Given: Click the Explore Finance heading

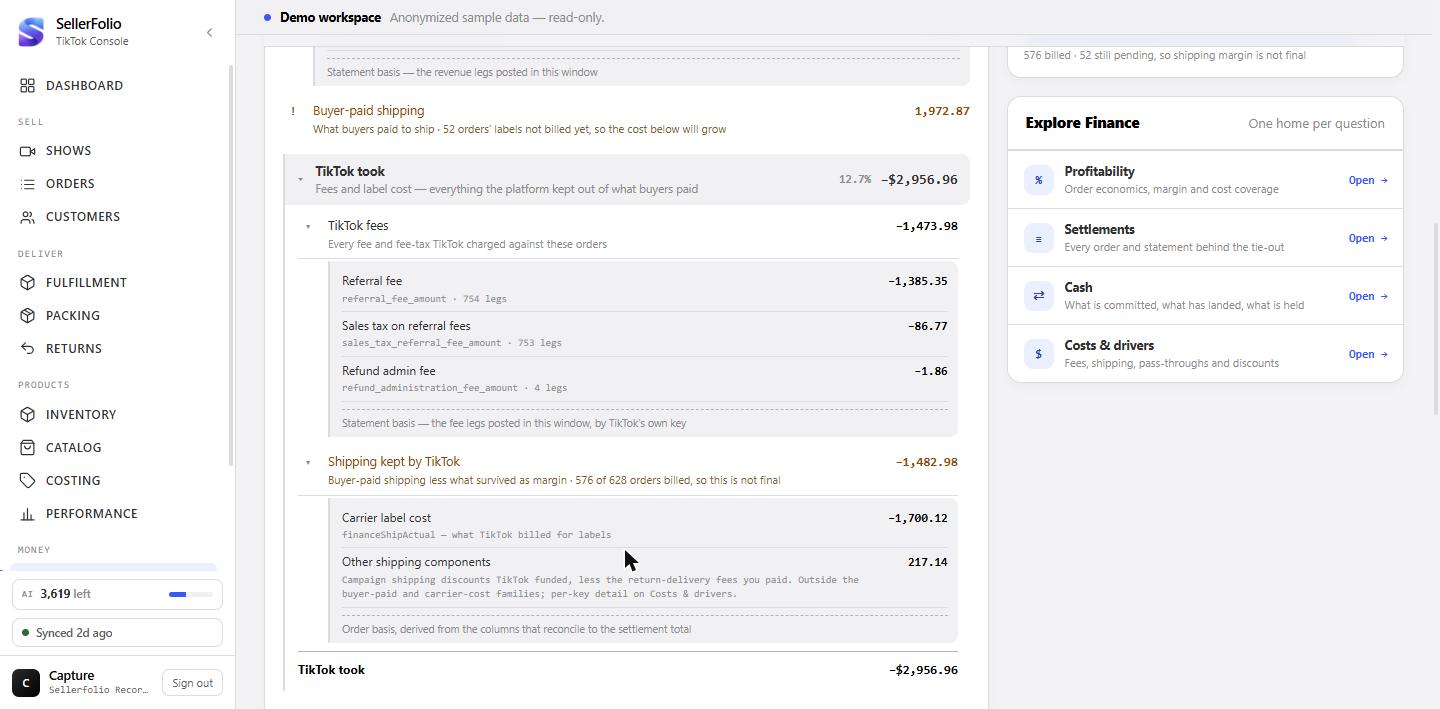Looking at the screenshot, I should click(1082, 123).
